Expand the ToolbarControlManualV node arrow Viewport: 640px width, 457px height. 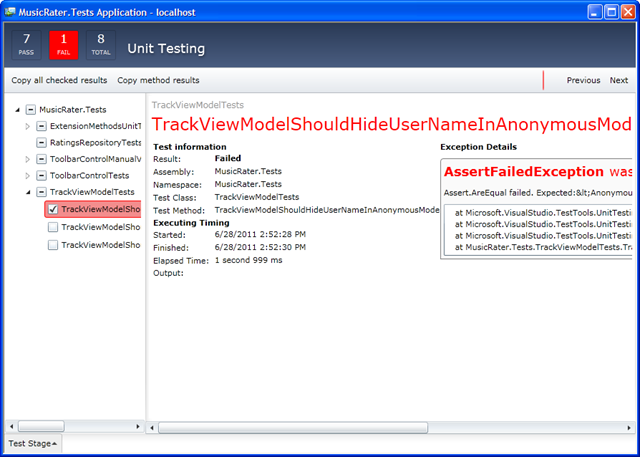pos(28,159)
